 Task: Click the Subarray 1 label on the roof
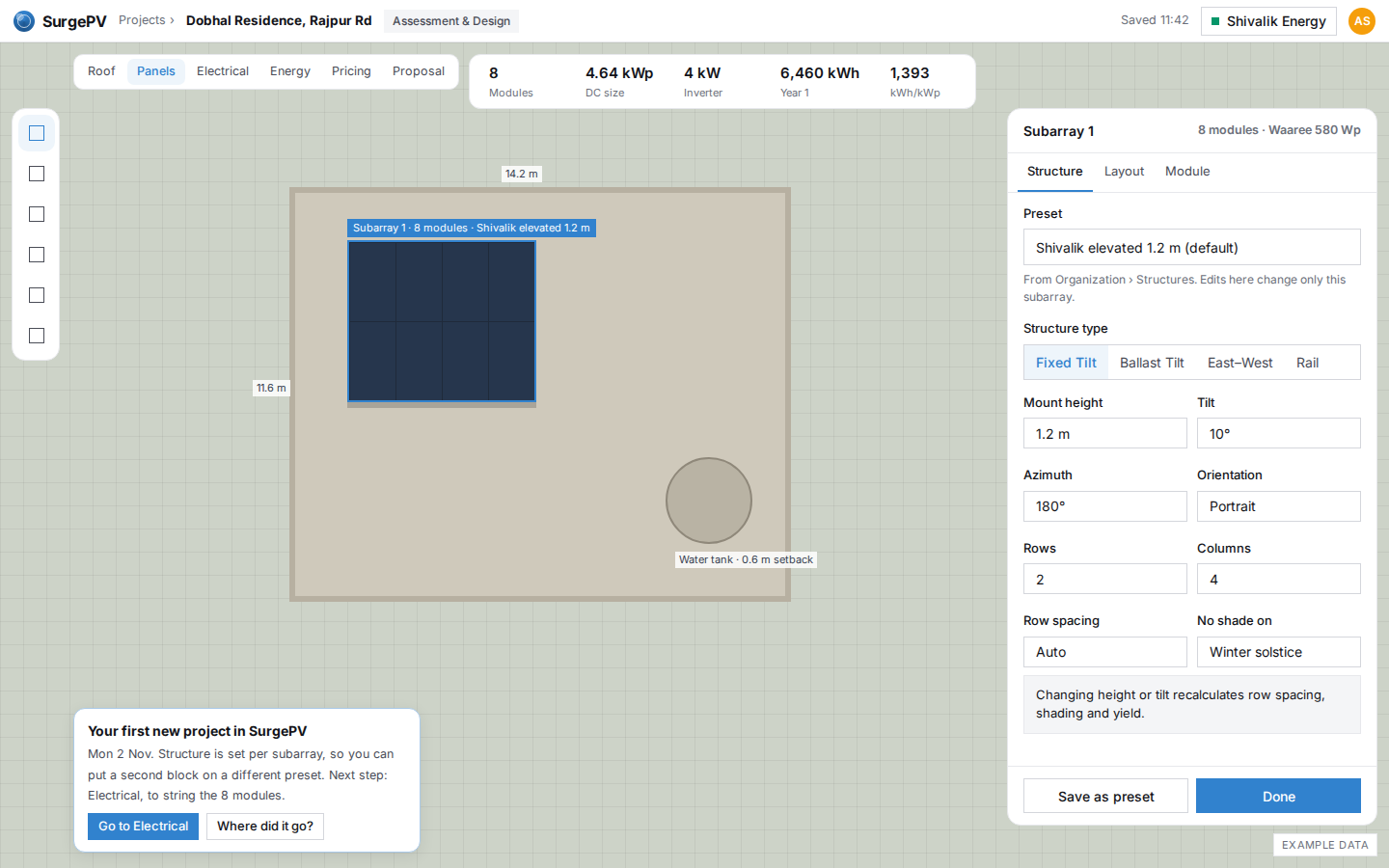point(472,228)
